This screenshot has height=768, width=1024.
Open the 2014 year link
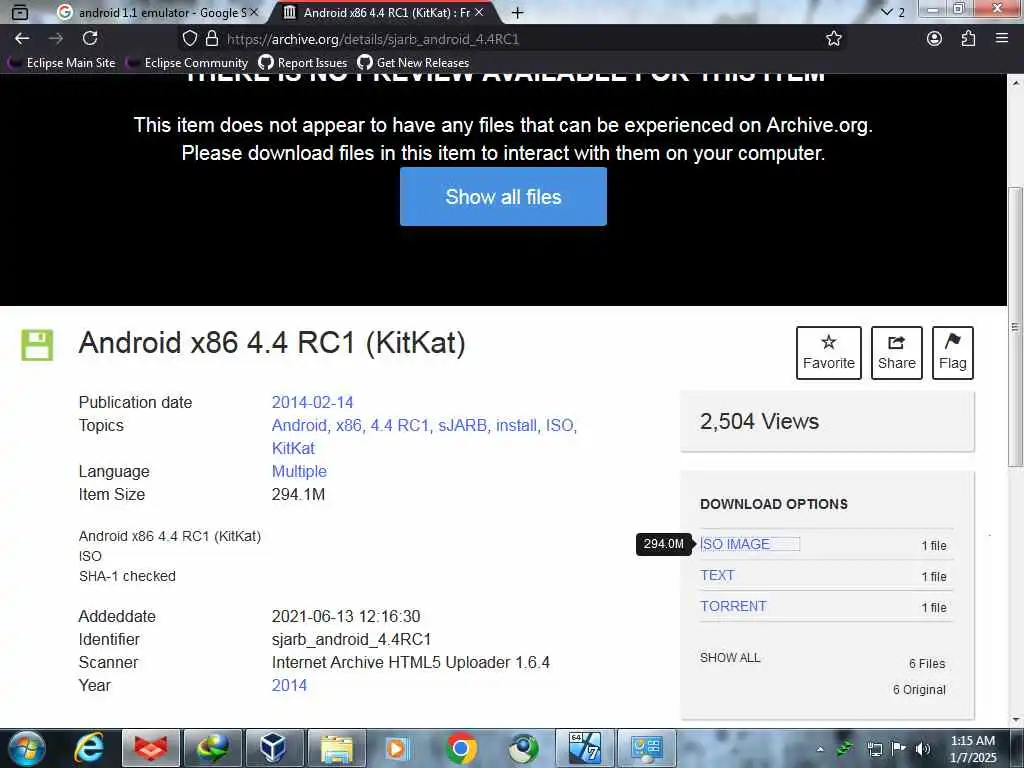pos(289,685)
